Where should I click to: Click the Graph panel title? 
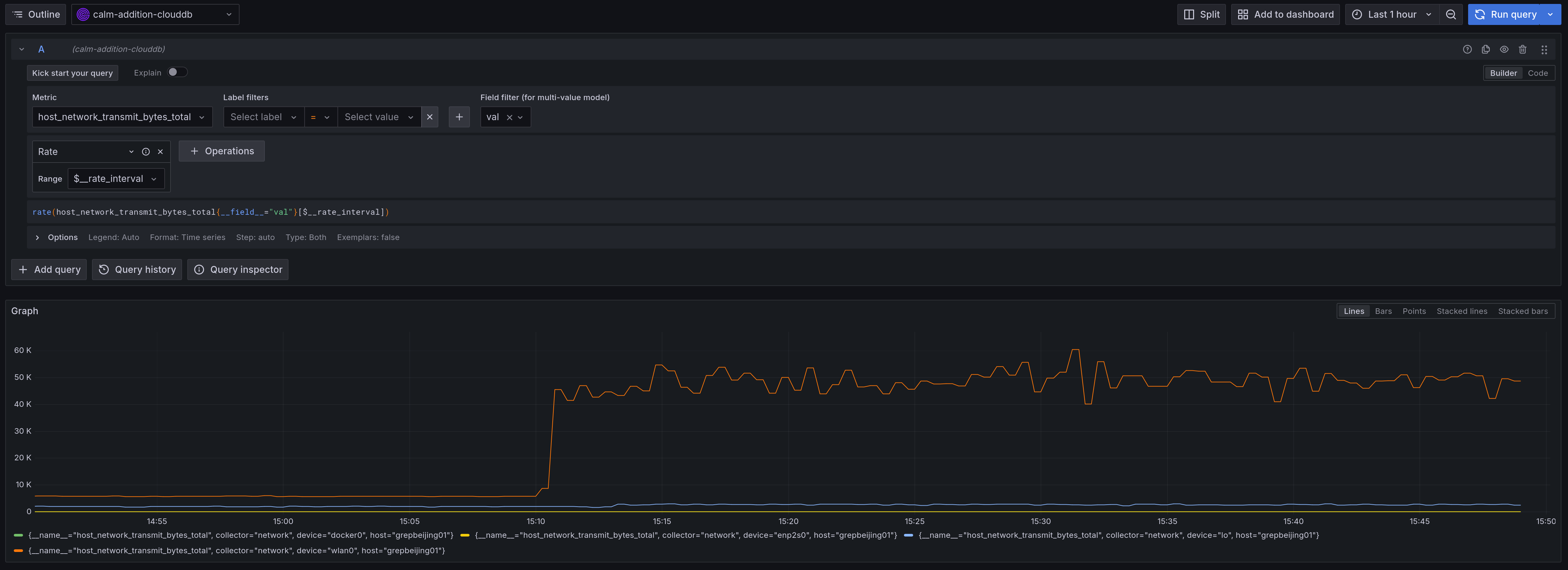point(25,311)
